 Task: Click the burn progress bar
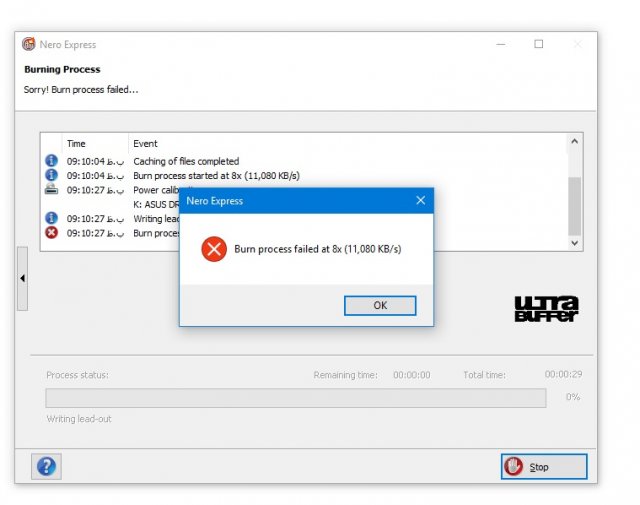coord(296,398)
